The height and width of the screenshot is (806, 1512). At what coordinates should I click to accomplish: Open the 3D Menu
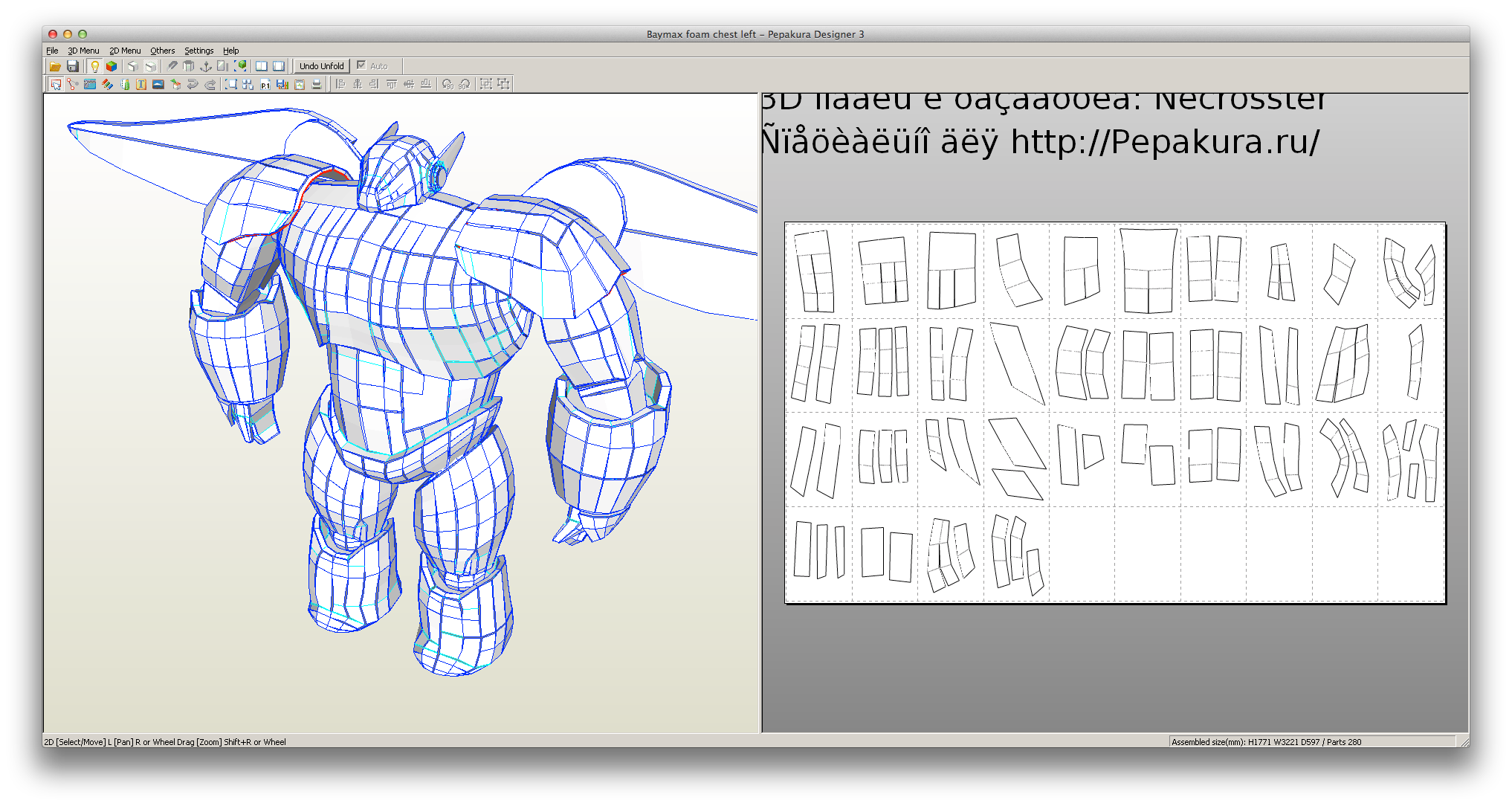[x=83, y=51]
